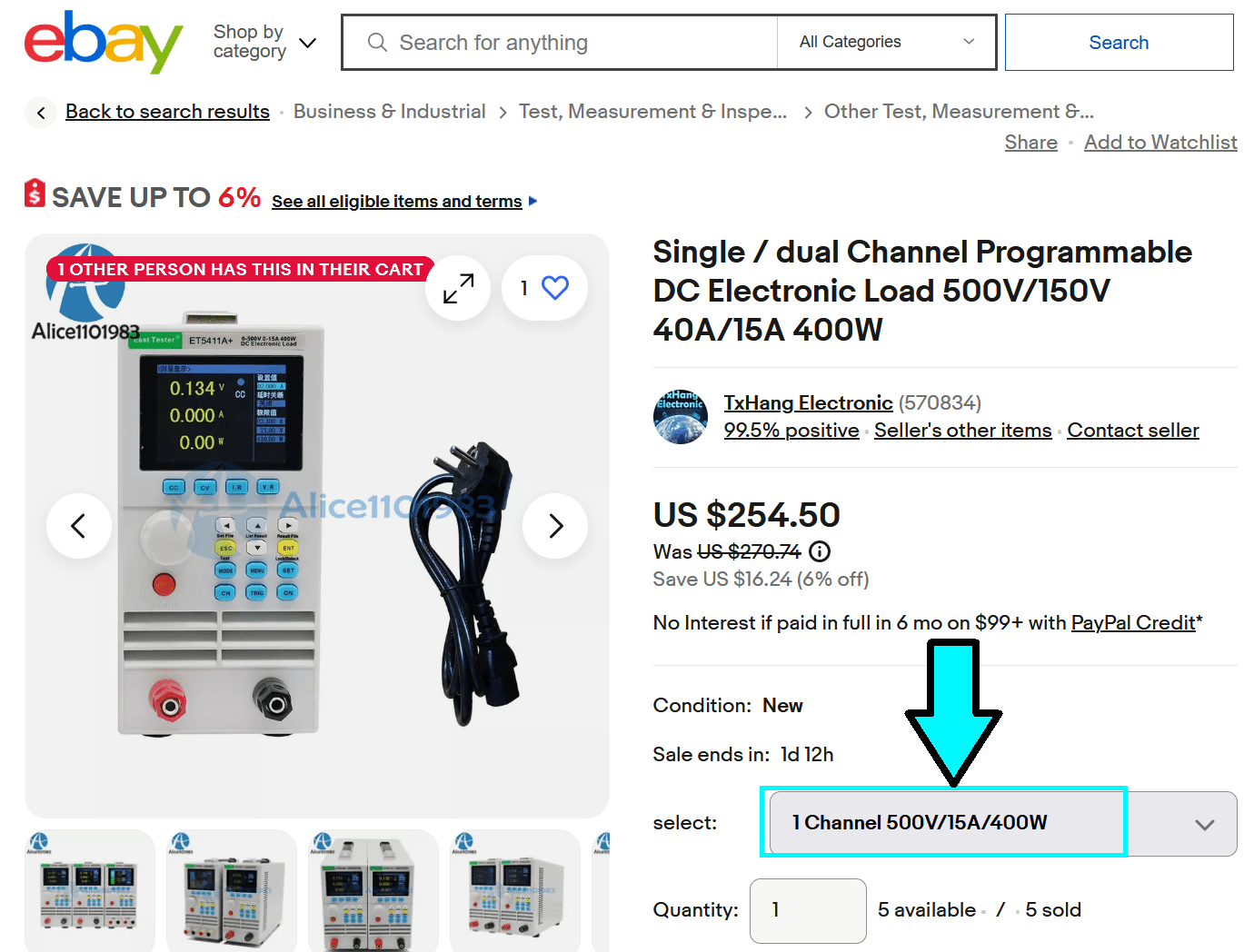Viewport: 1244px width, 952px height.
Task: Open the TxHang Electronic seller avatar
Action: click(x=681, y=416)
